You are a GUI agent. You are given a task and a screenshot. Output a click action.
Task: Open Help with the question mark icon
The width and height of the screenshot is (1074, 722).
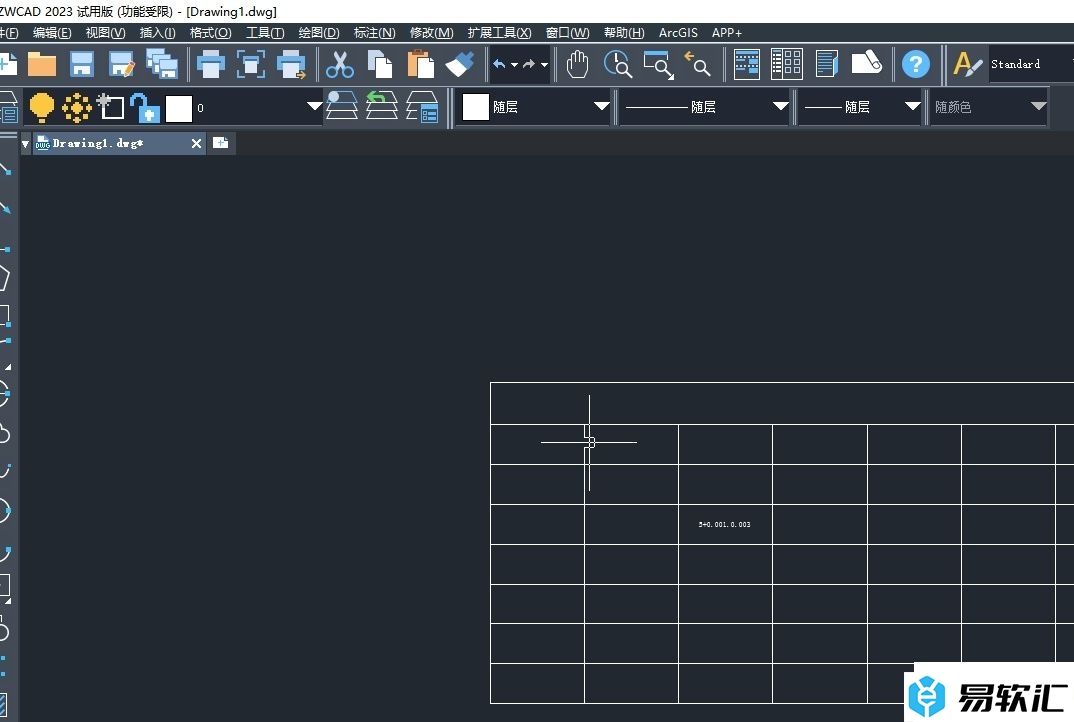coord(916,64)
